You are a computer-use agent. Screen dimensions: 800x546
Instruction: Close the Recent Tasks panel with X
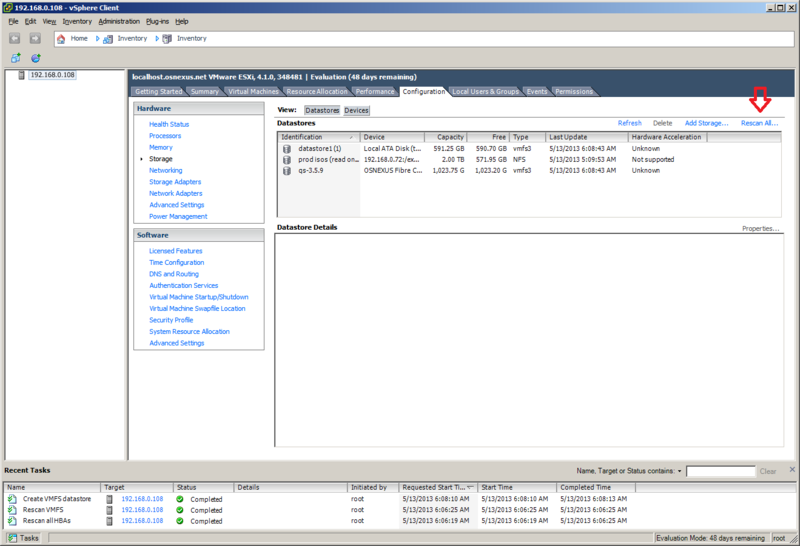click(x=792, y=469)
